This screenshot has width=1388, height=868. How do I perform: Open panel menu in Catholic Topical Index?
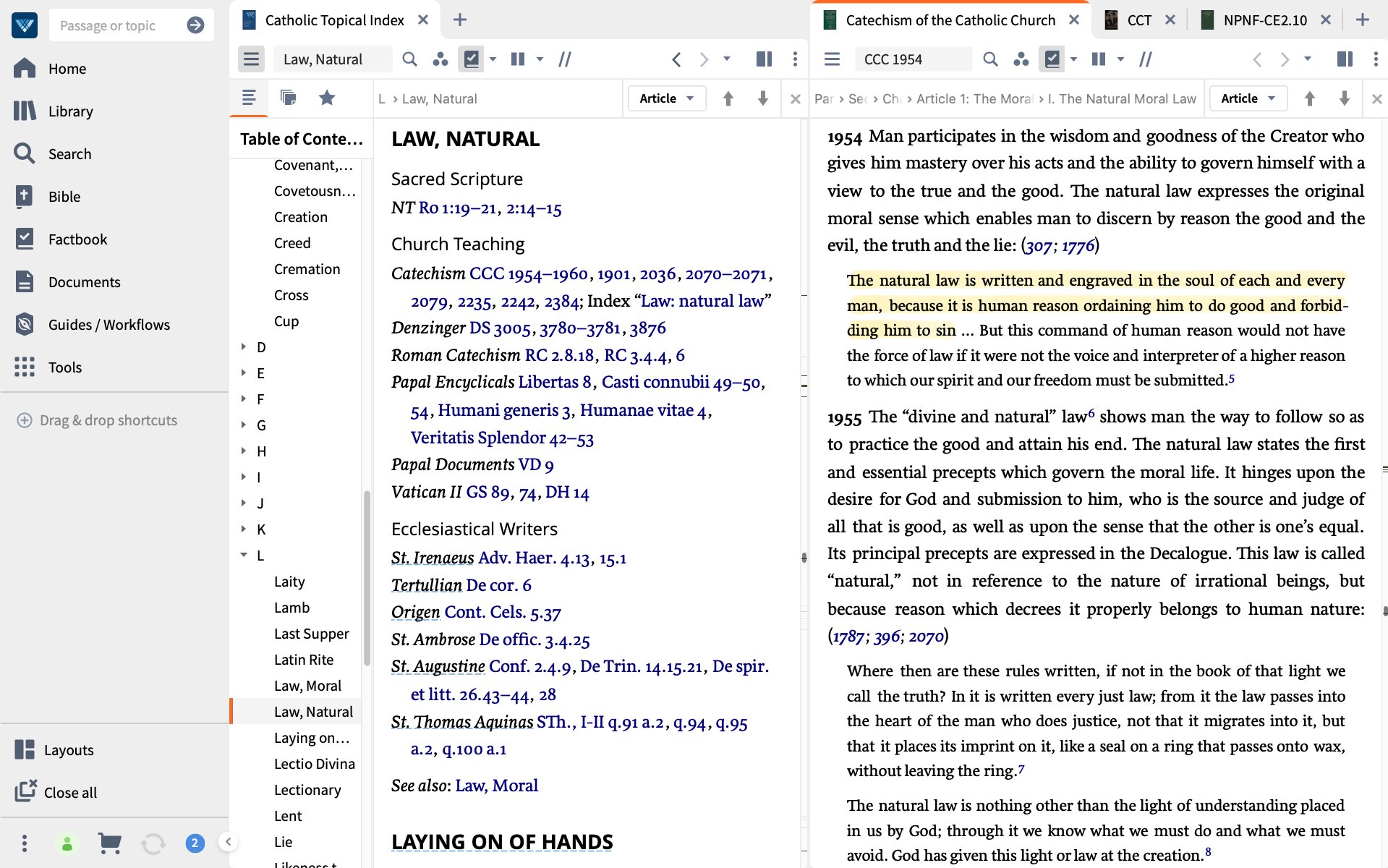click(x=251, y=59)
